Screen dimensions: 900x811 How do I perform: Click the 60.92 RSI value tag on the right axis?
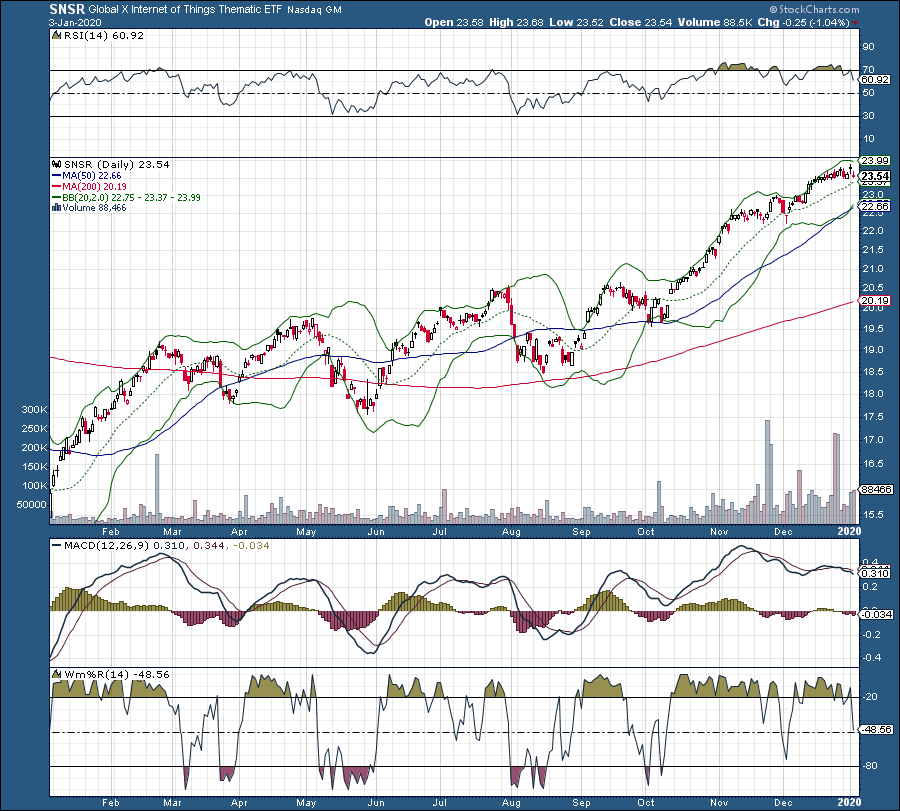875,80
